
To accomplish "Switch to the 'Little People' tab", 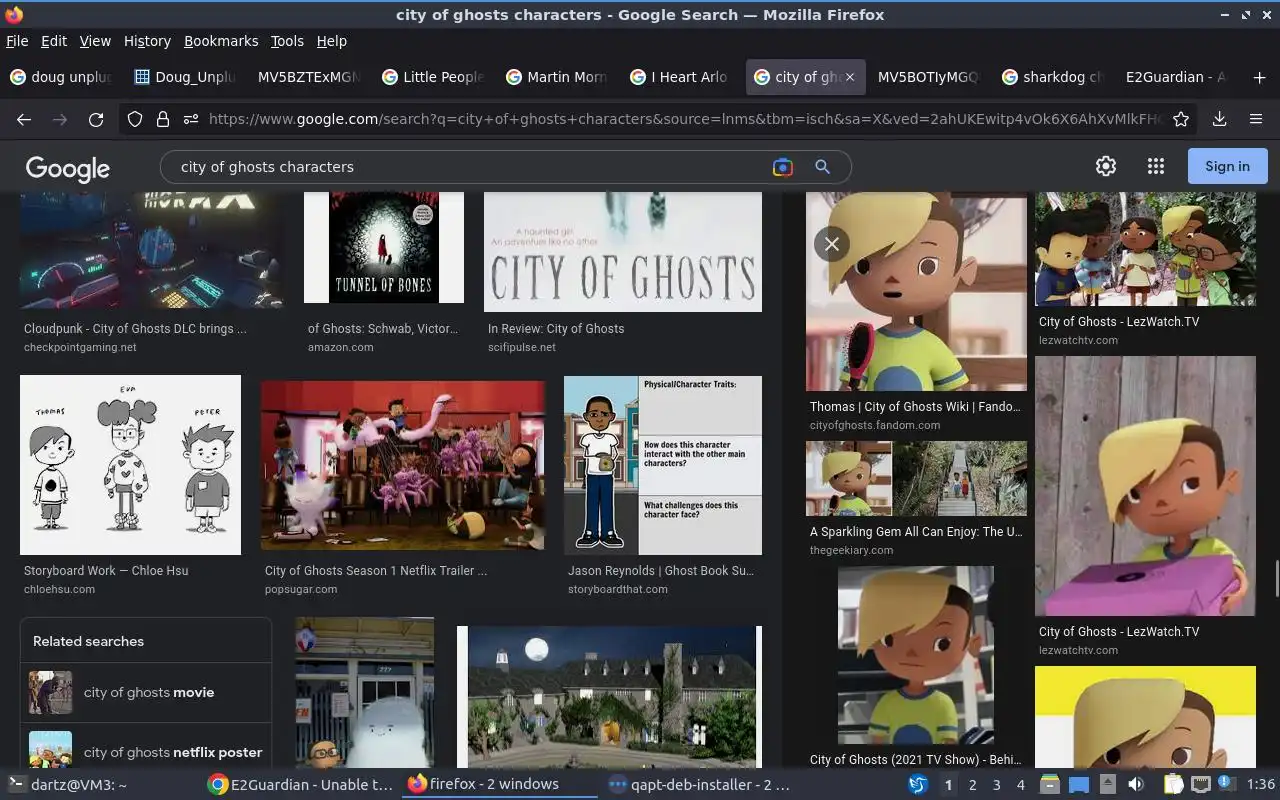I will tap(433, 77).
